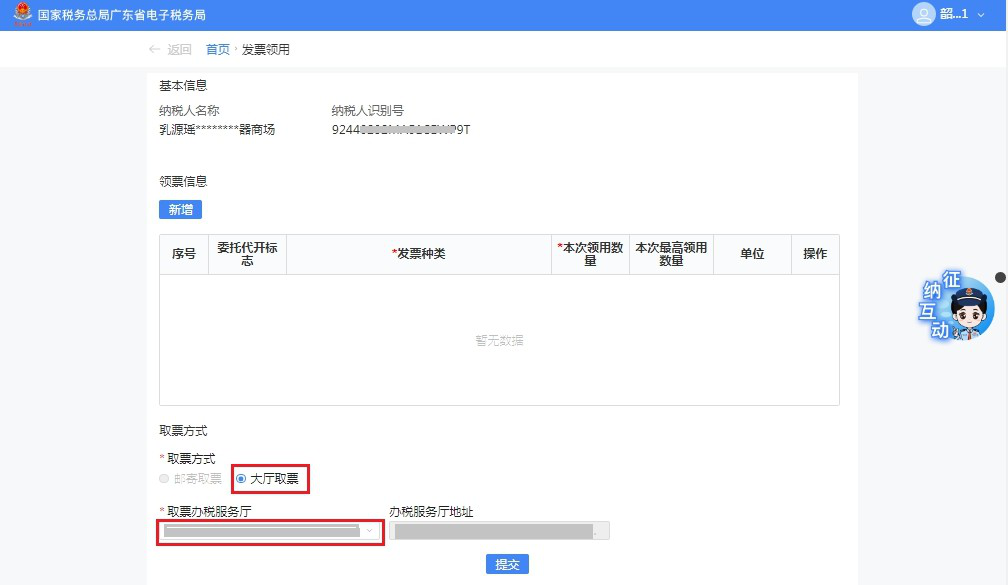The image size is (1008, 585).
Task: Go to 首页 breadcrumb link
Action: point(217,50)
